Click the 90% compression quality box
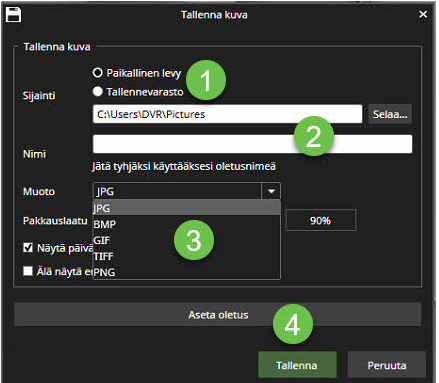 [321, 220]
